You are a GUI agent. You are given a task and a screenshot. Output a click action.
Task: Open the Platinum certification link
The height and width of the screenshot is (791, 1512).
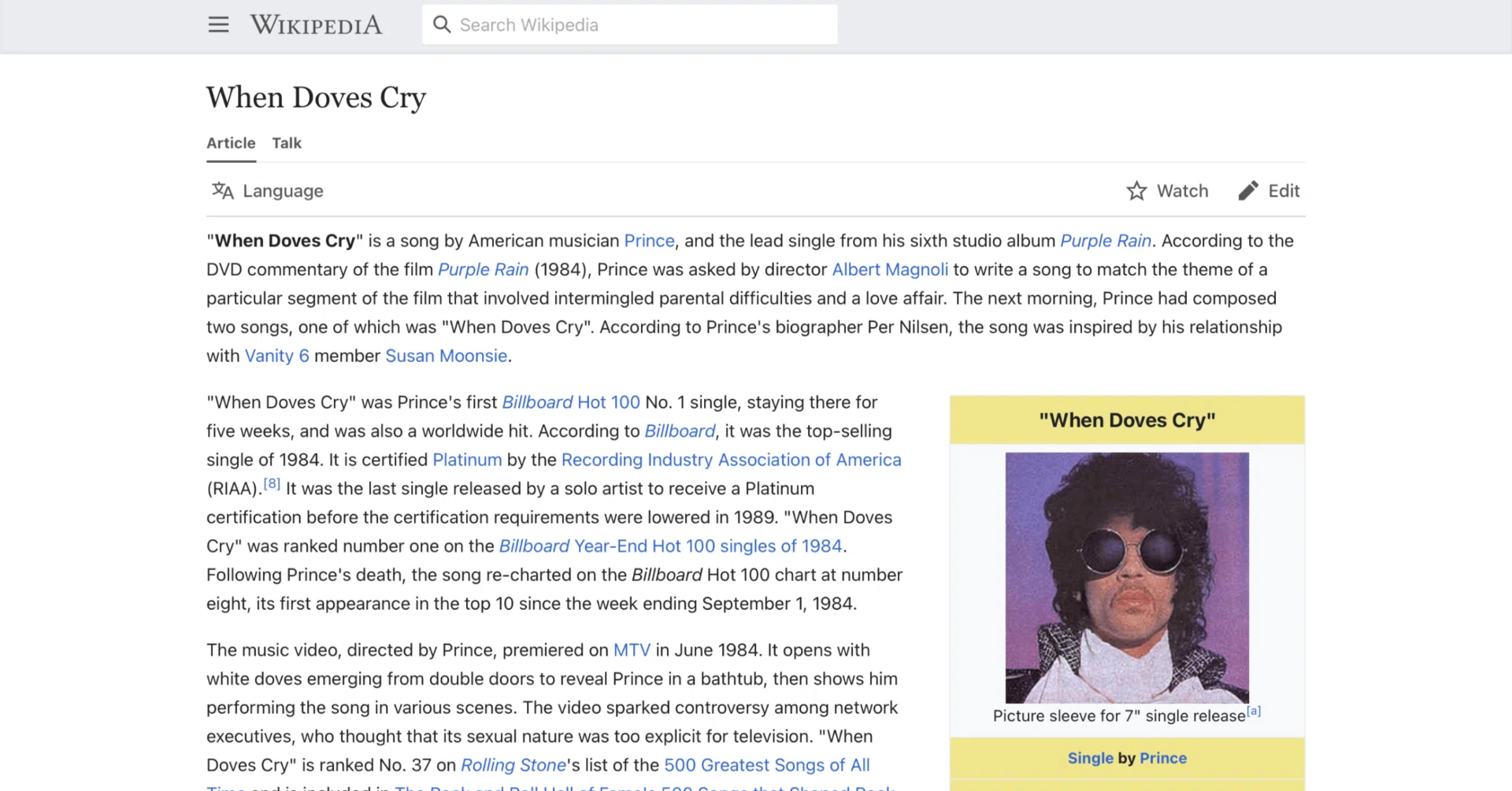coord(467,460)
